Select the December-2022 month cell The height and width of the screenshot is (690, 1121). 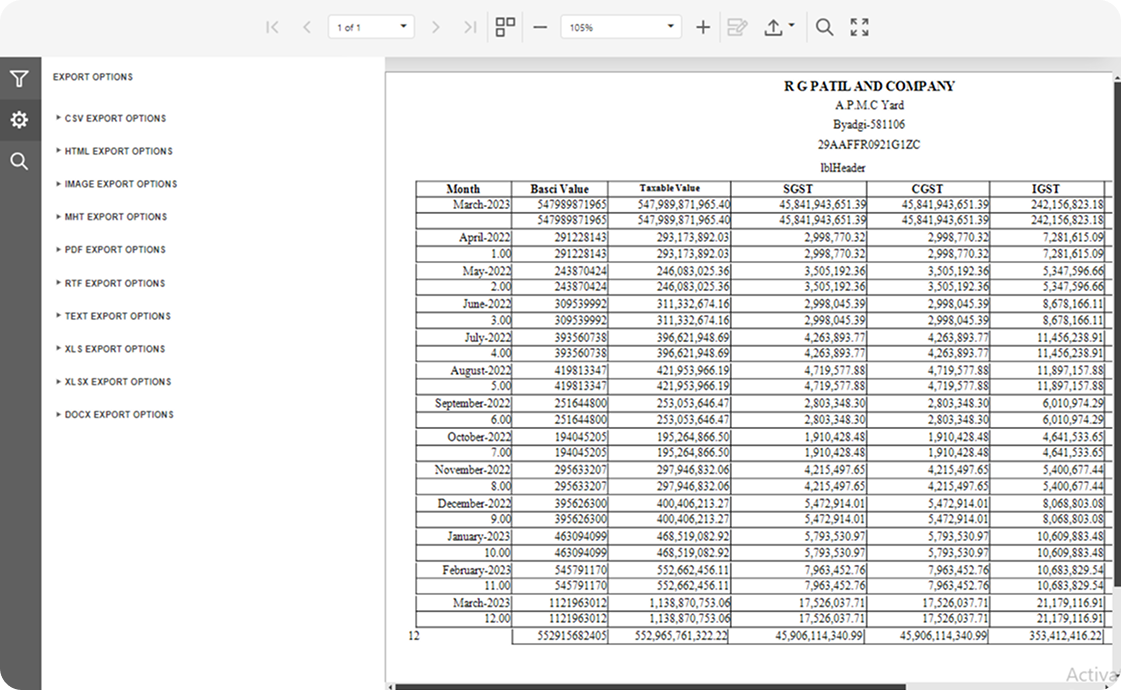click(464, 503)
